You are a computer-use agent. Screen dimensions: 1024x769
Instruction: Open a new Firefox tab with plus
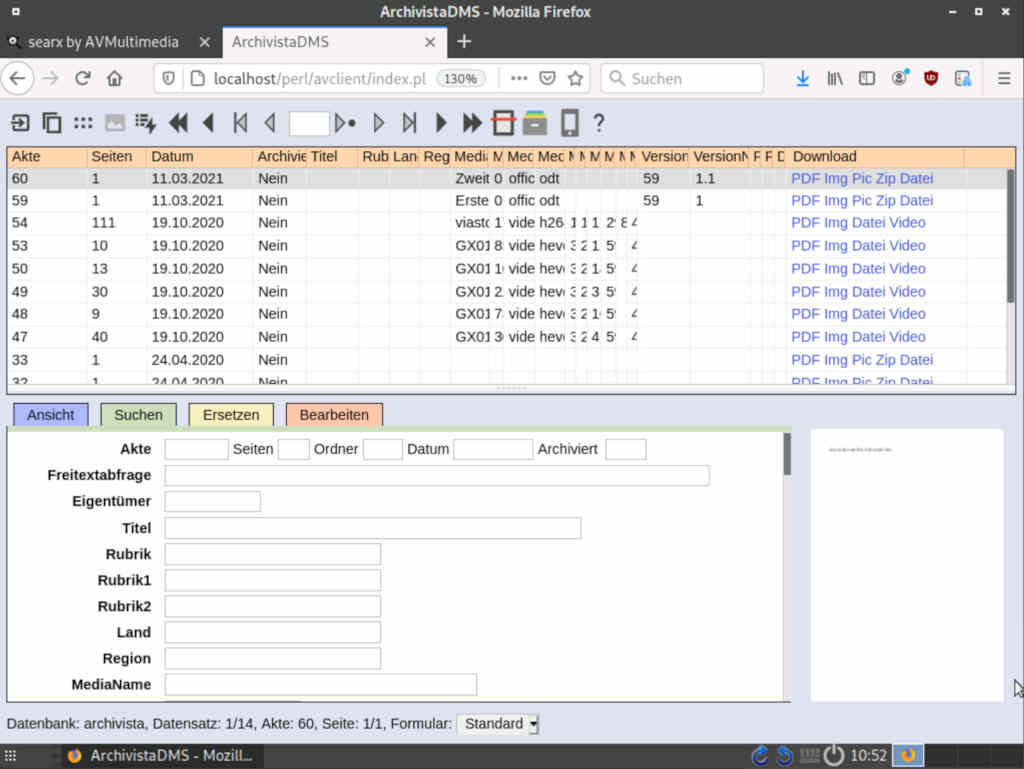464,42
